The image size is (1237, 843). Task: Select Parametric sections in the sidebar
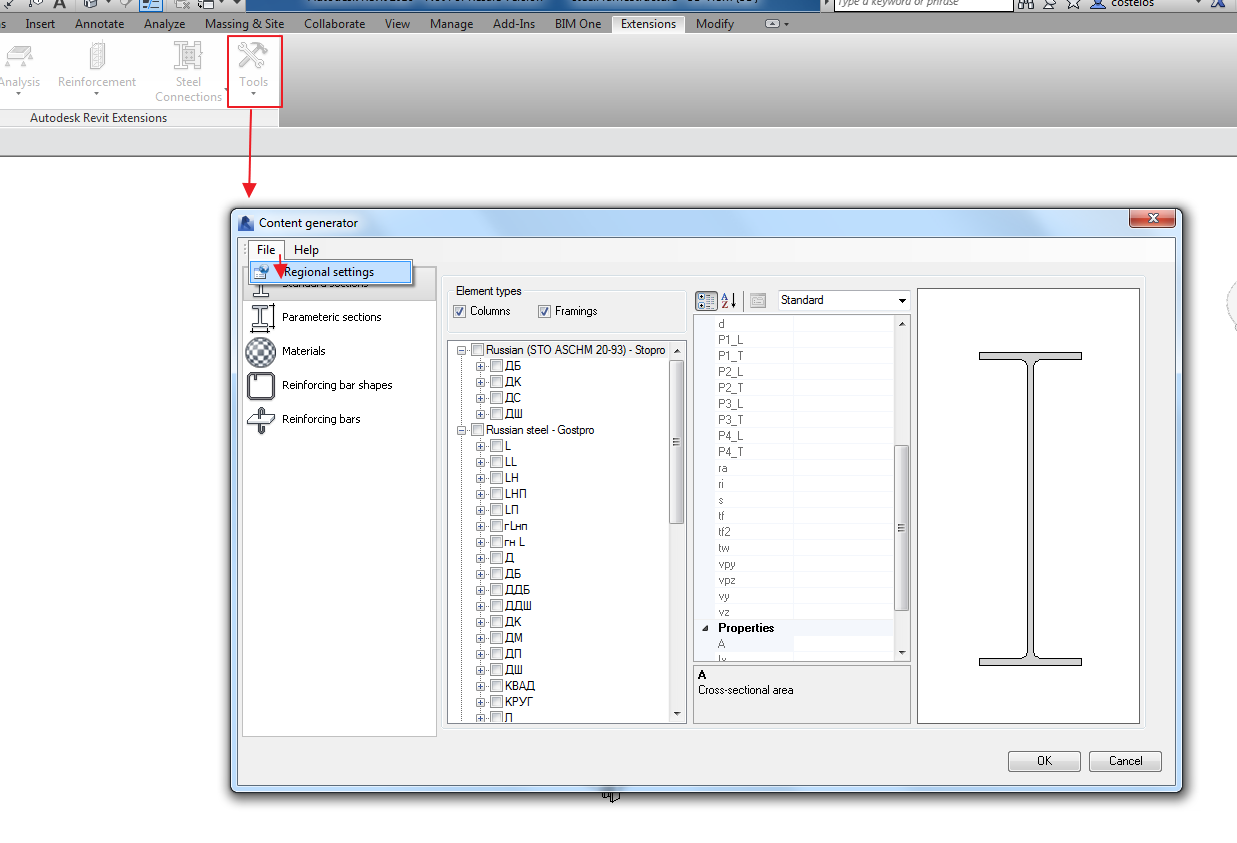tap(331, 317)
